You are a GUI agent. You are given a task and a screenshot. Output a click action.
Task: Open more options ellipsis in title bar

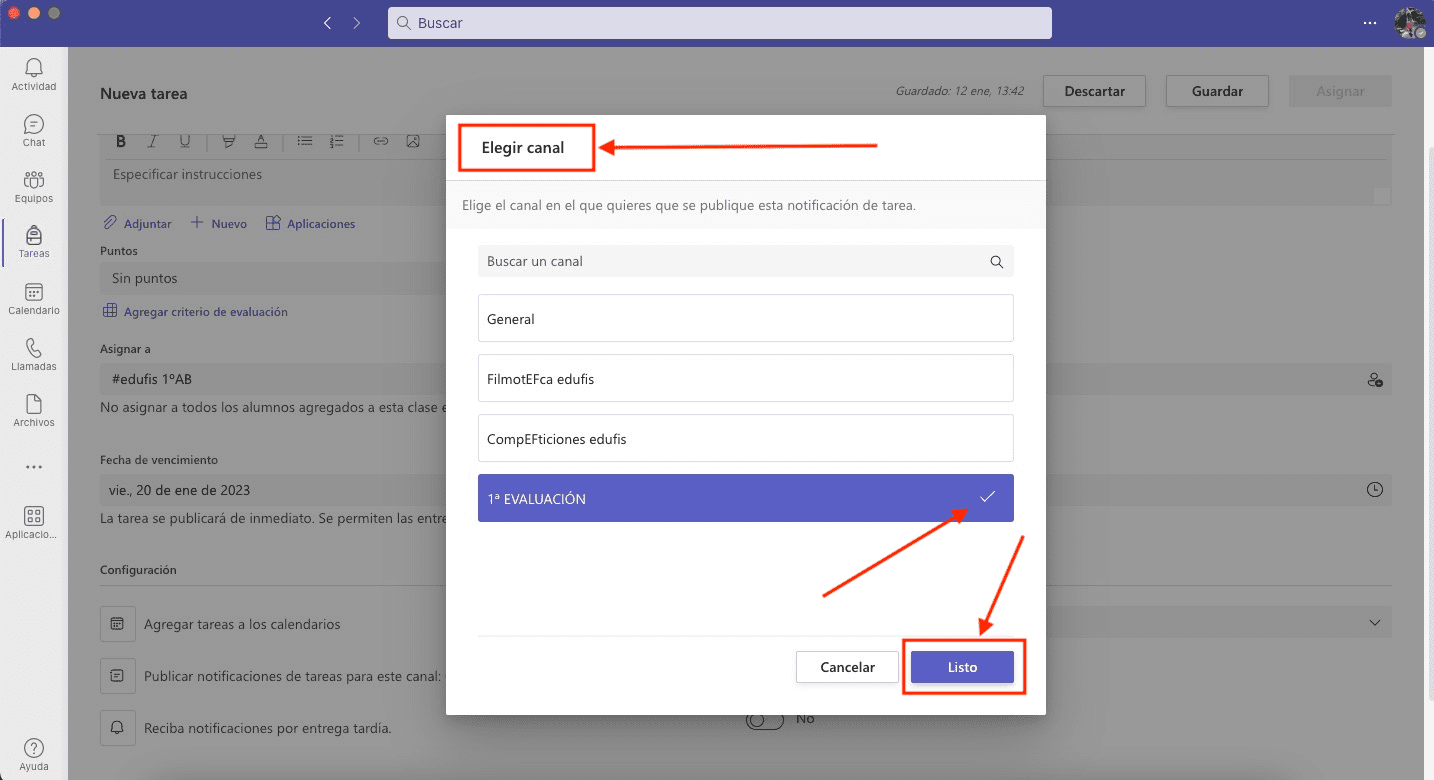pos(1370,23)
